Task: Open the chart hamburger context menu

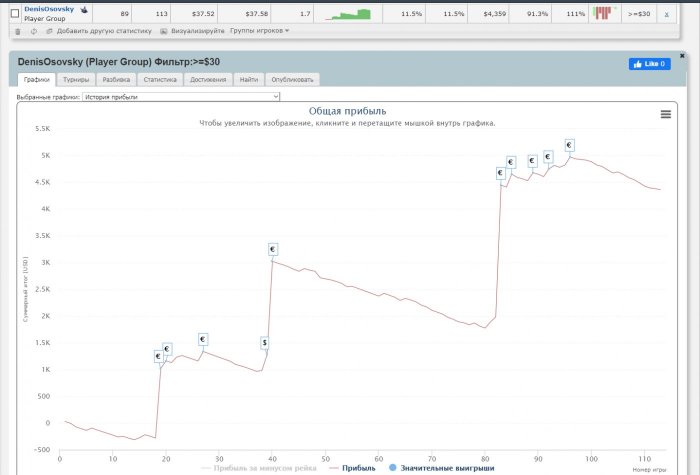Action: coord(666,114)
